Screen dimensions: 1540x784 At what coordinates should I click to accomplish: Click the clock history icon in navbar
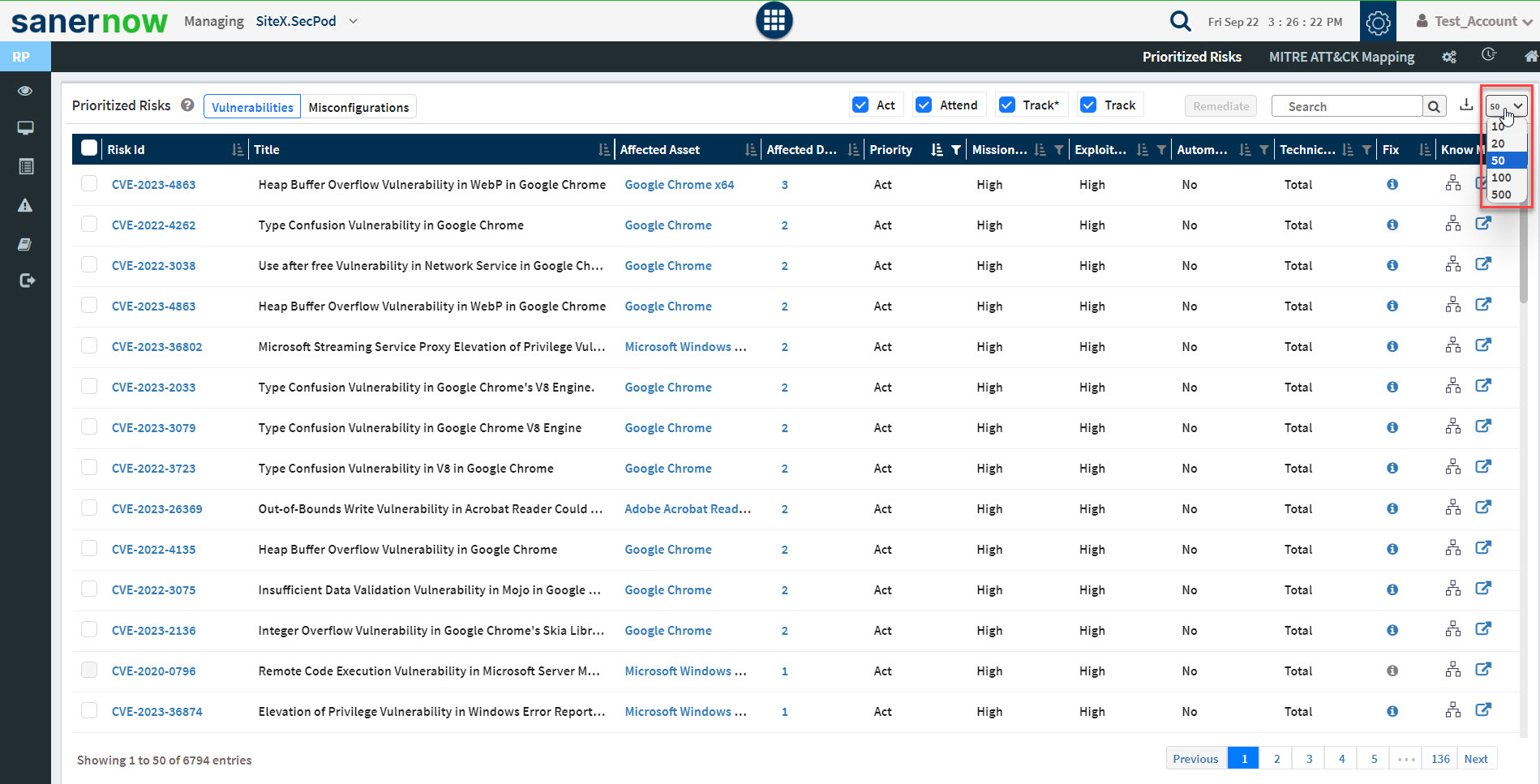click(x=1489, y=54)
